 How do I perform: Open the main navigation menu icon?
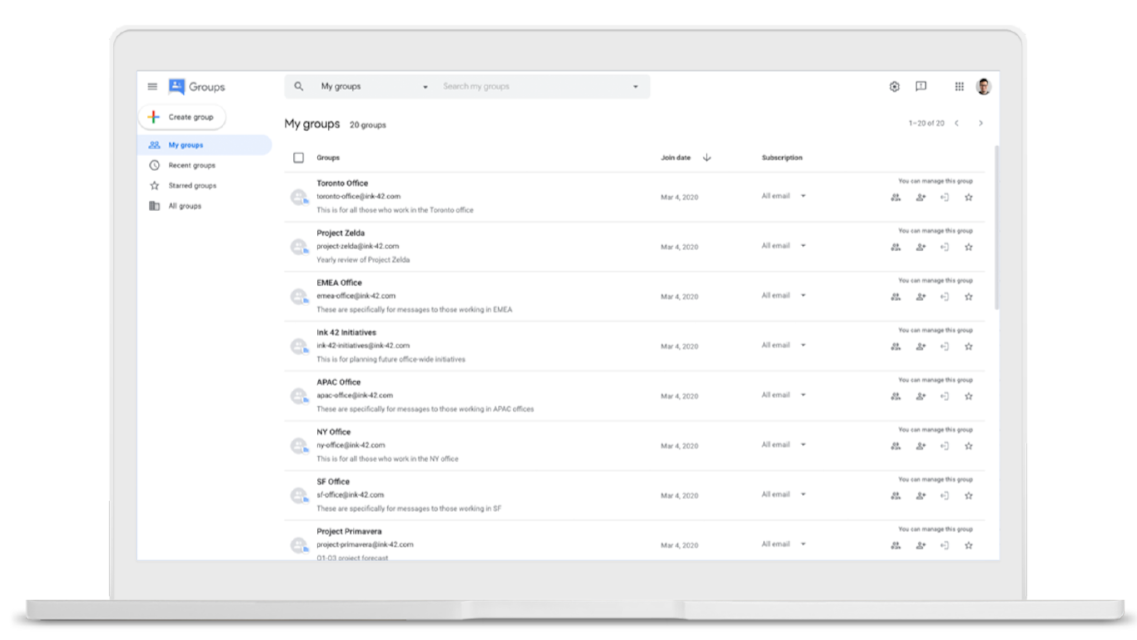pyautogui.click(x=152, y=86)
